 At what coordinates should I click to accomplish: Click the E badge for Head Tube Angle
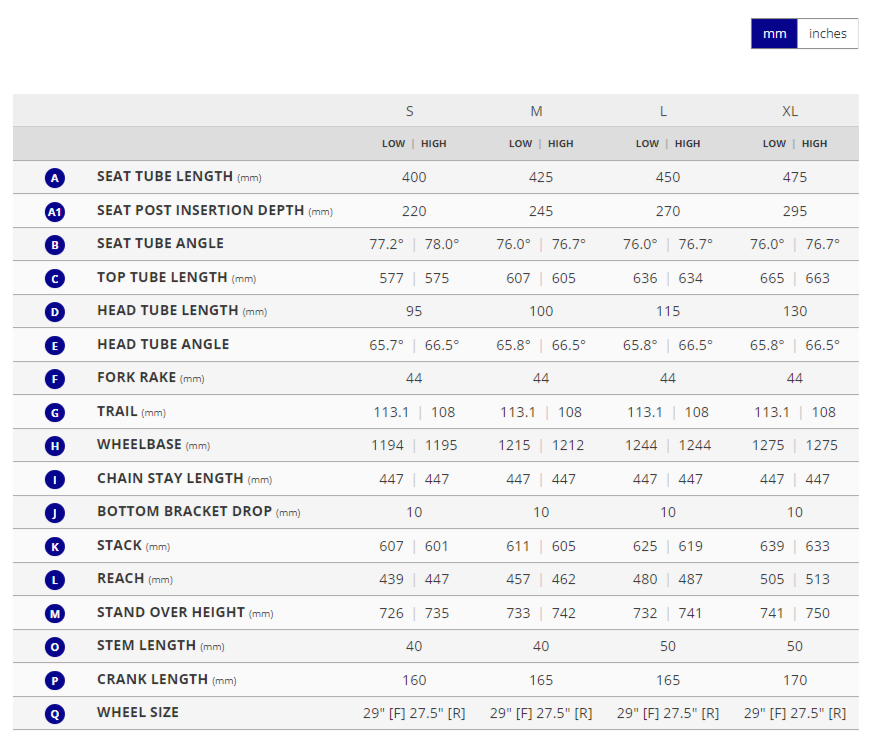[55, 346]
